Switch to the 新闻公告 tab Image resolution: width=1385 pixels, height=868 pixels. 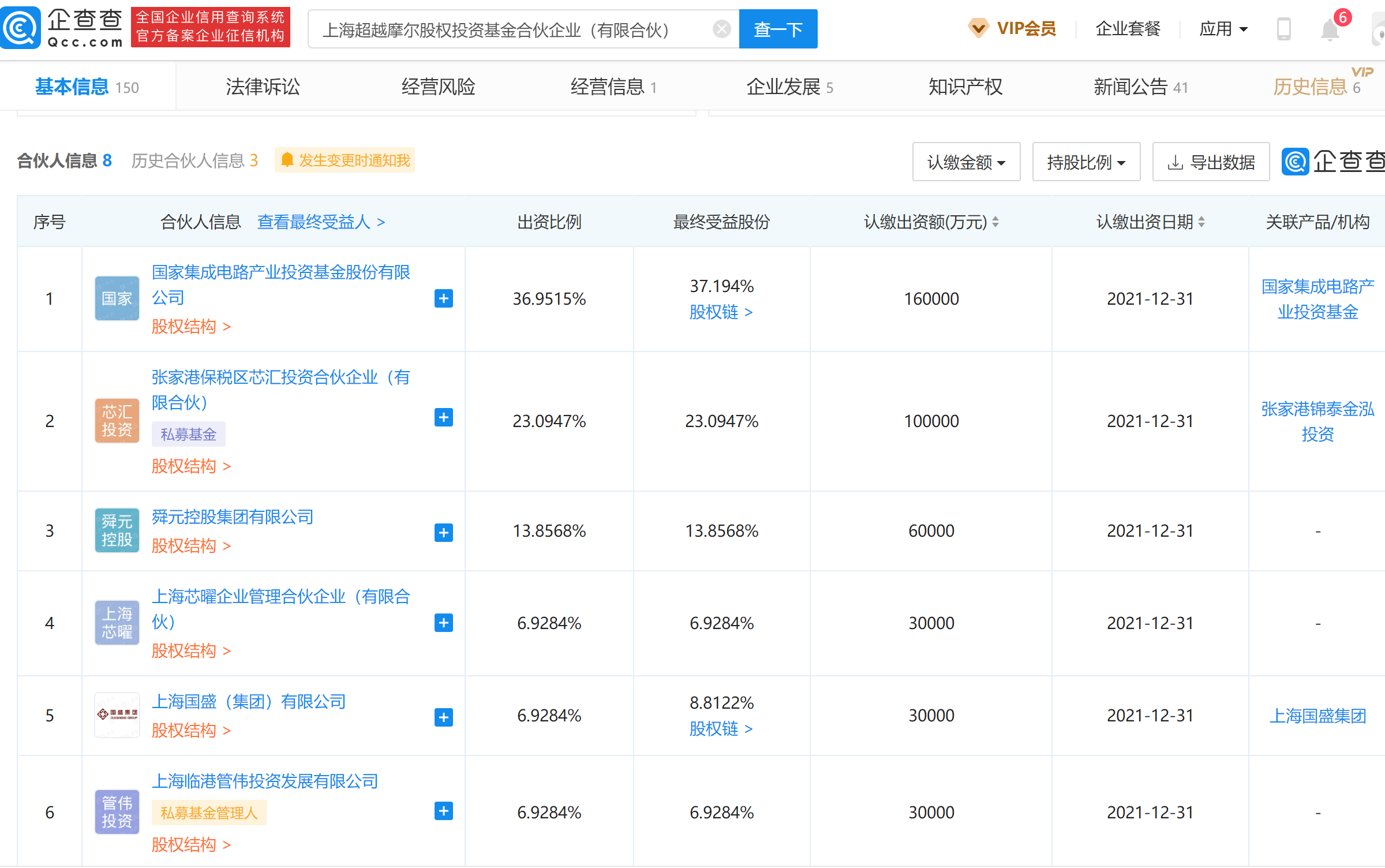click(x=1140, y=87)
